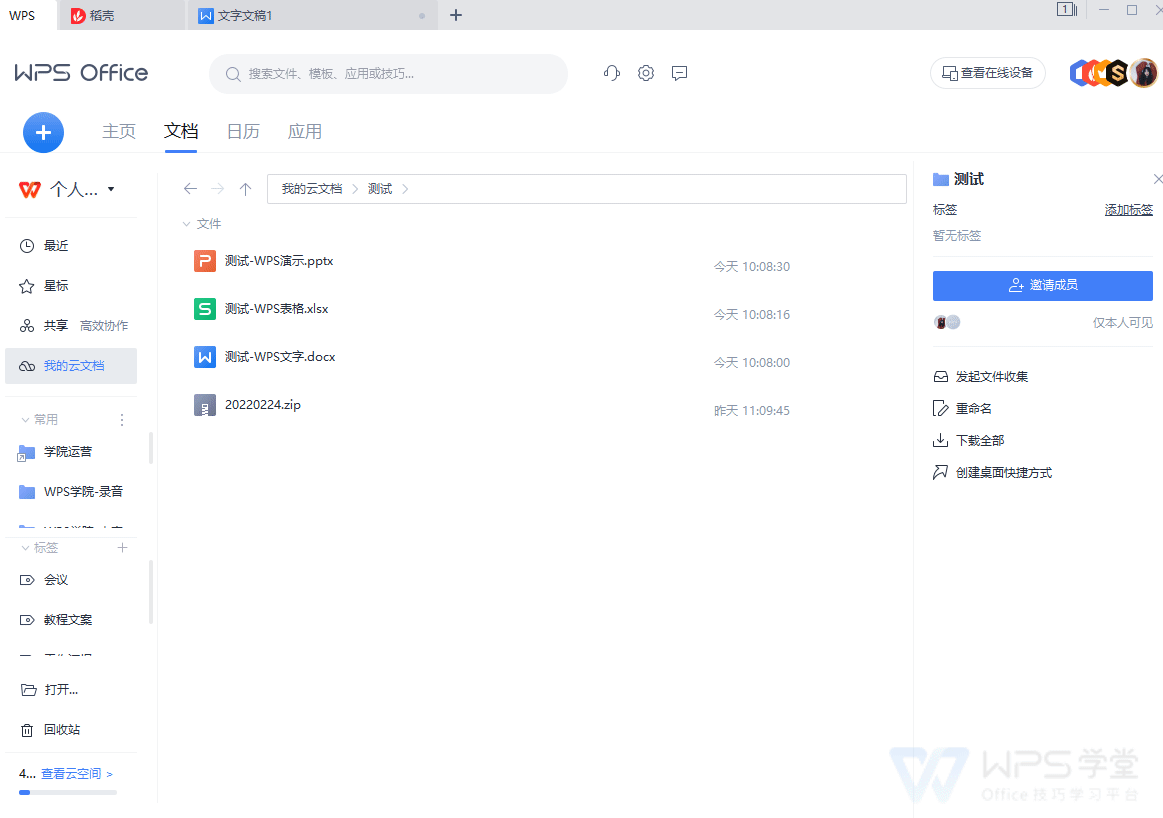1163x818 pixels.
Task: Switch to the 应用 tab
Action: point(305,131)
